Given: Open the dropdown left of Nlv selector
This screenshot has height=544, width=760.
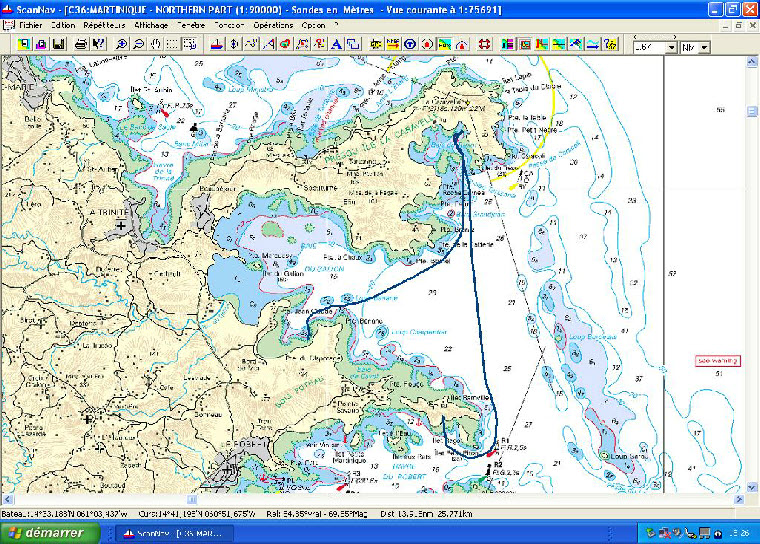Looking at the screenshot, I should point(671,47).
